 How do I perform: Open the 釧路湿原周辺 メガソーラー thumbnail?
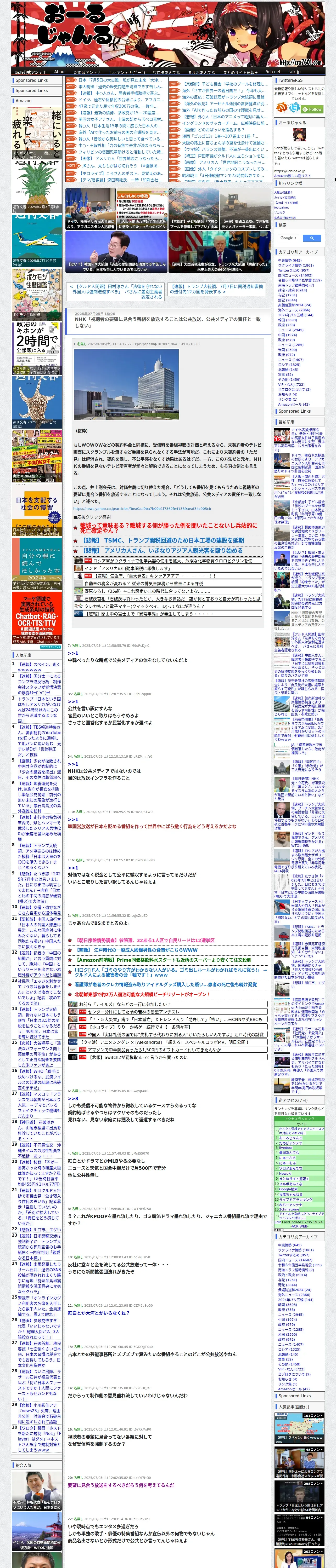[x=245, y=209]
